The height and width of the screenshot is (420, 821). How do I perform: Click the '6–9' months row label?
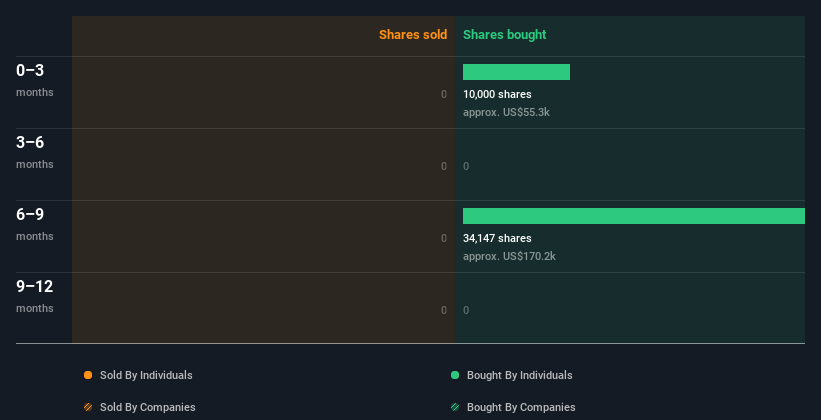click(30, 214)
